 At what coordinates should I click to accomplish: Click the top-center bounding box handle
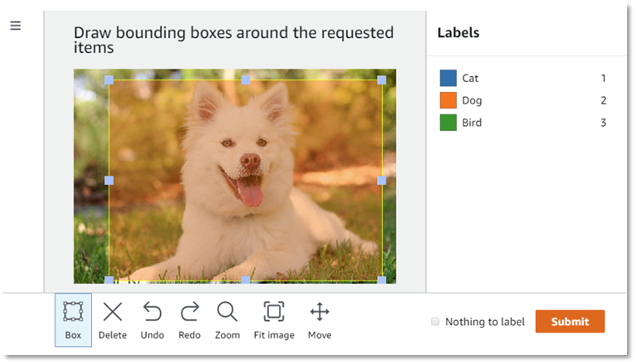point(246,80)
